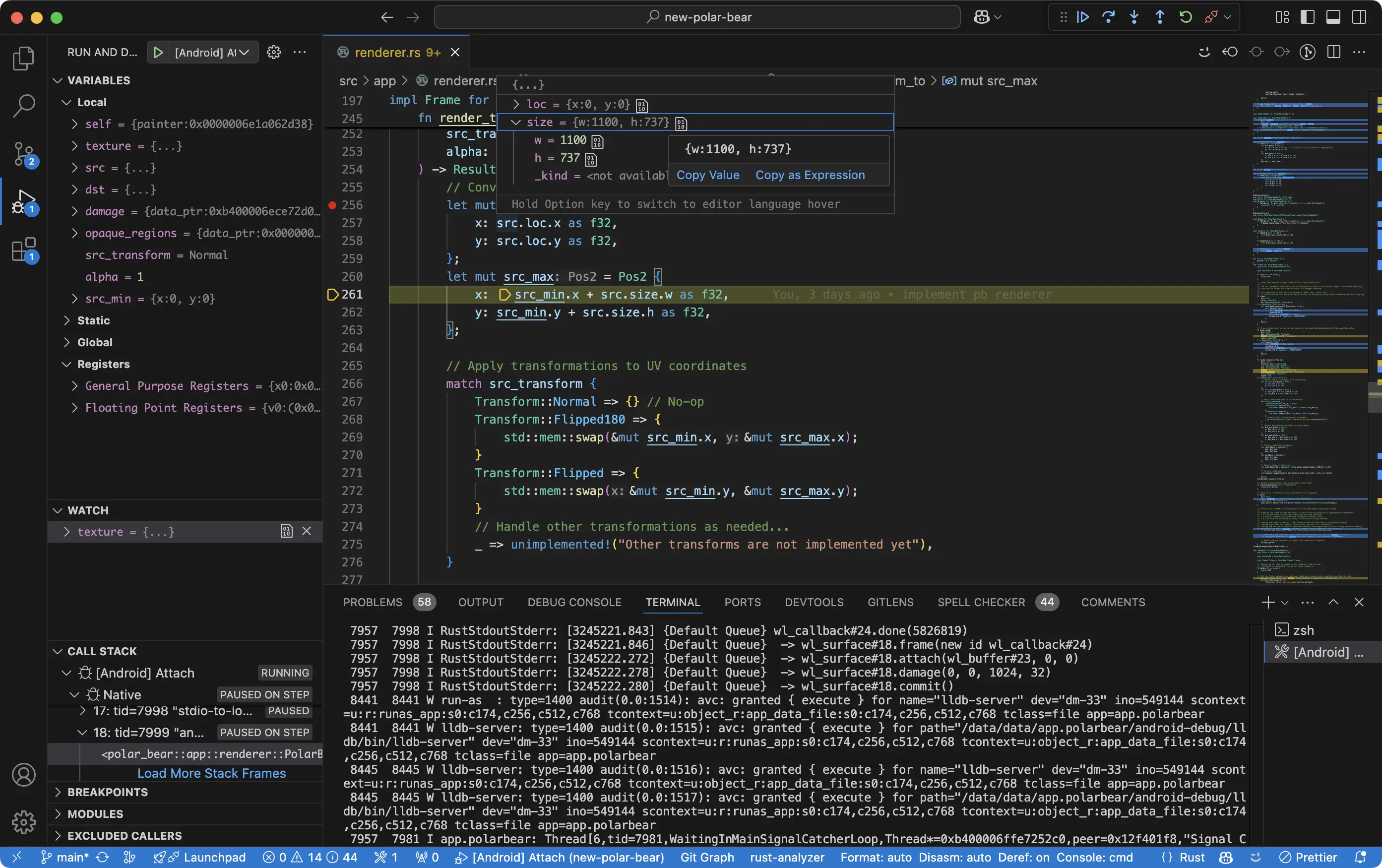Open Run and Debug more actions menu
The width and height of the screenshot is (1382, 868).
pyautogui.click(x=300, y=52)
